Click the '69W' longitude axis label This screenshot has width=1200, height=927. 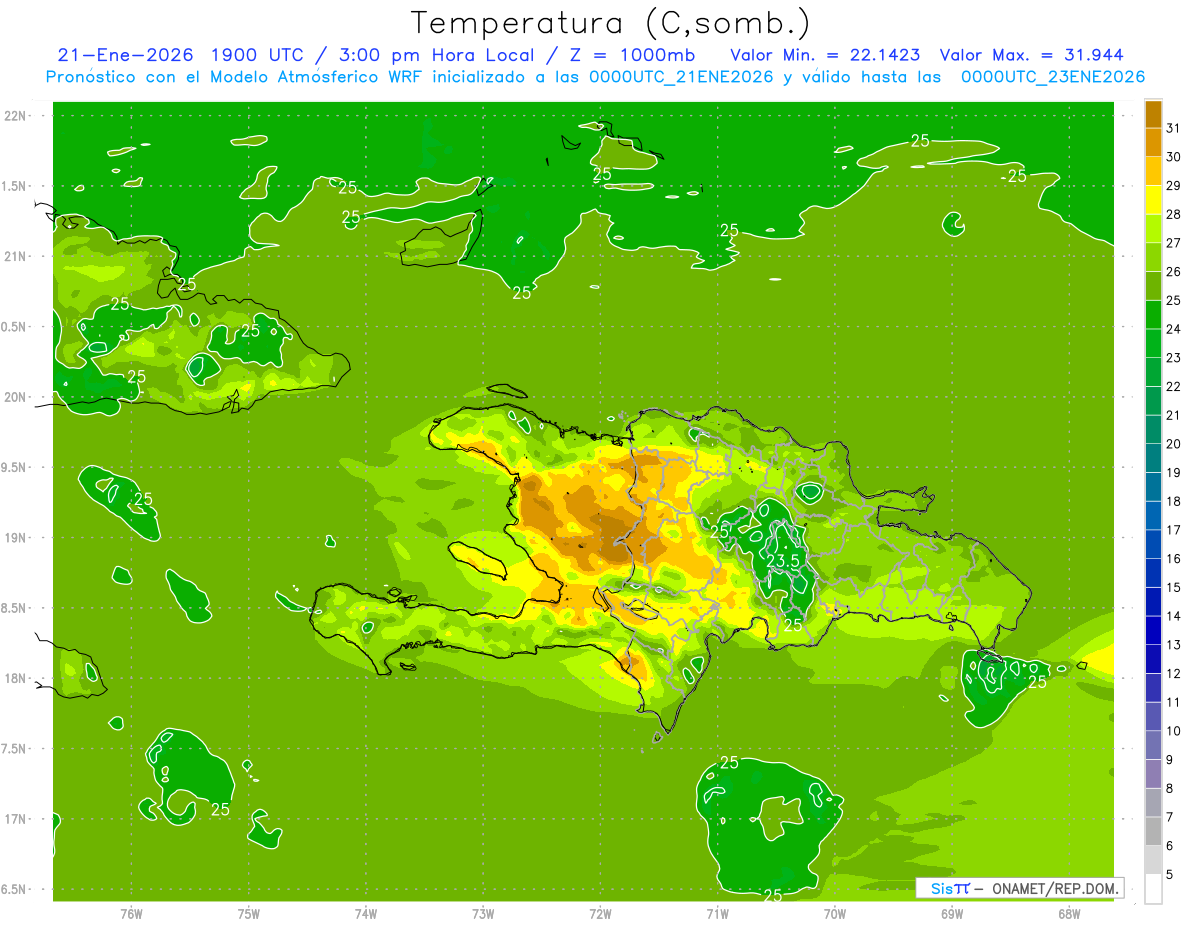coord(952,913)
